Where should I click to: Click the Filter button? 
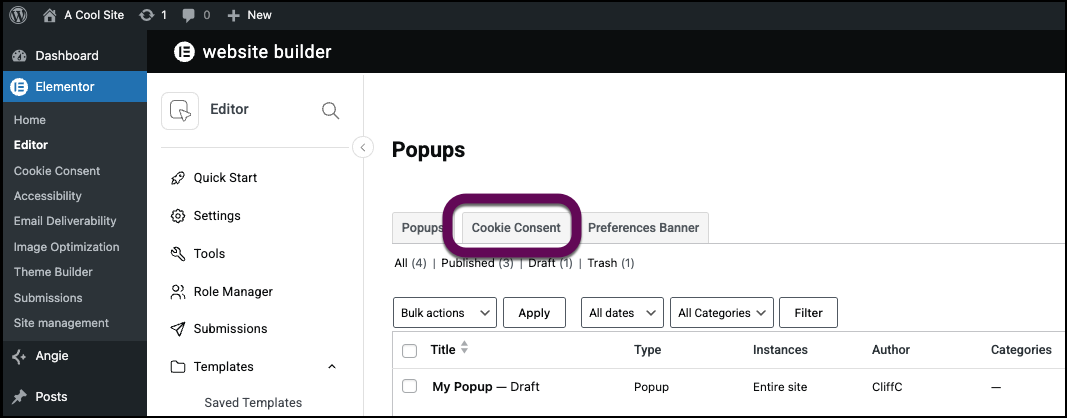[808, 313]
